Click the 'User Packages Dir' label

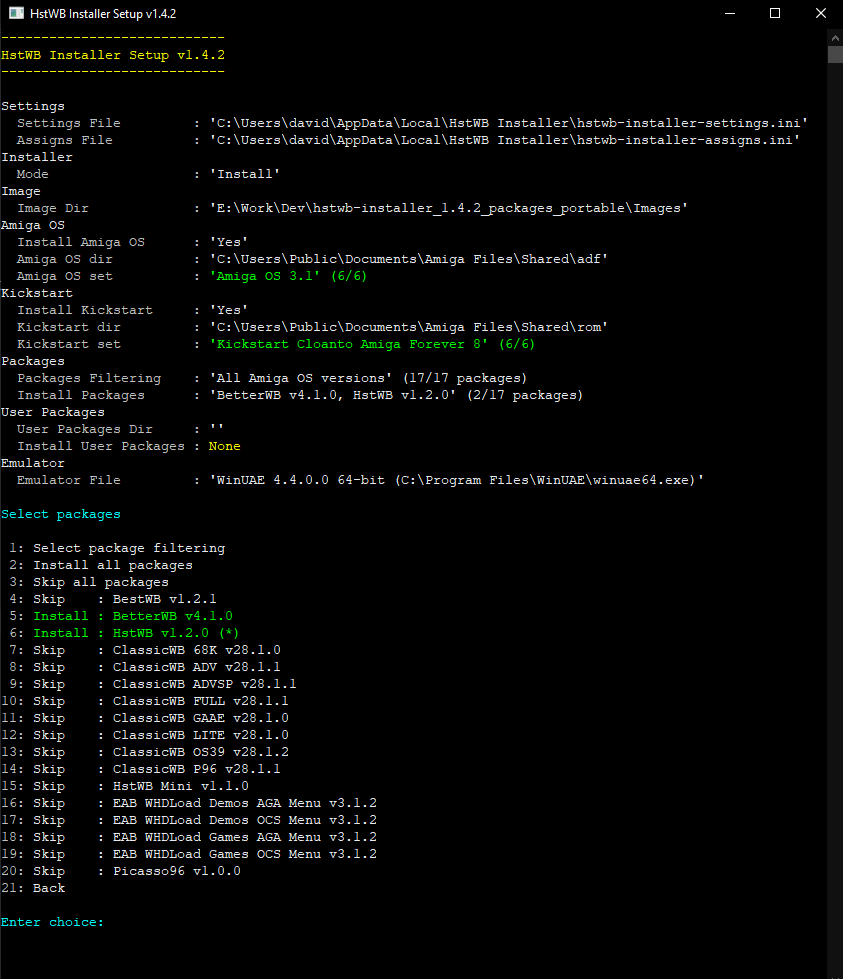85,429
